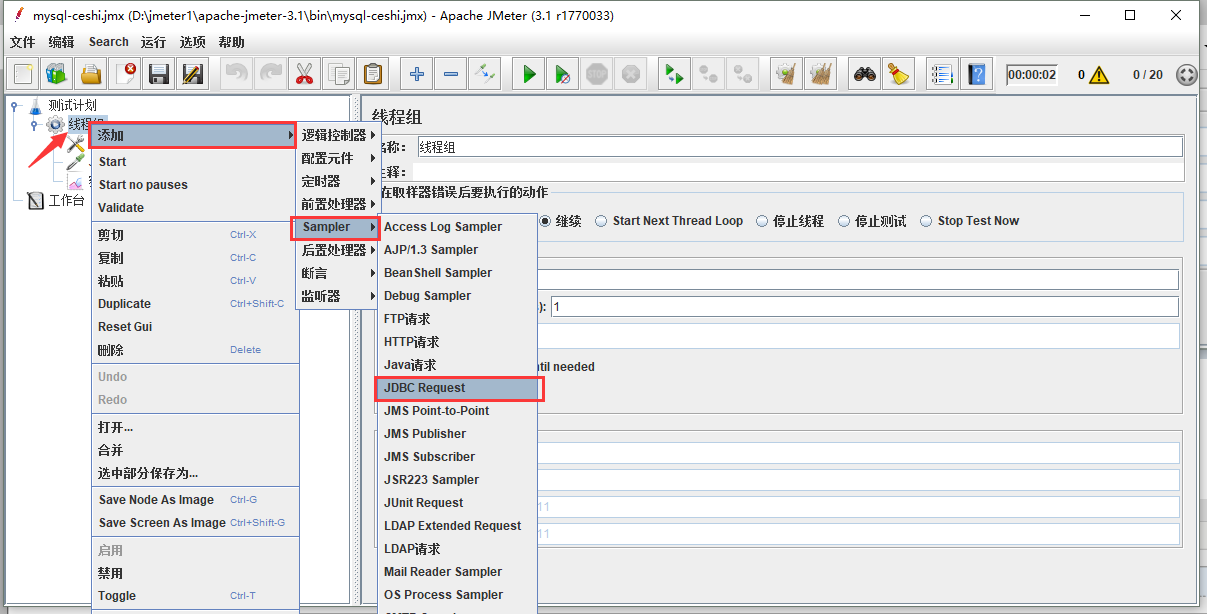This screenshot has height=614, width=1207.
Task: Choose BeanShell Sampler entry
Action: [x=457, y=273]
